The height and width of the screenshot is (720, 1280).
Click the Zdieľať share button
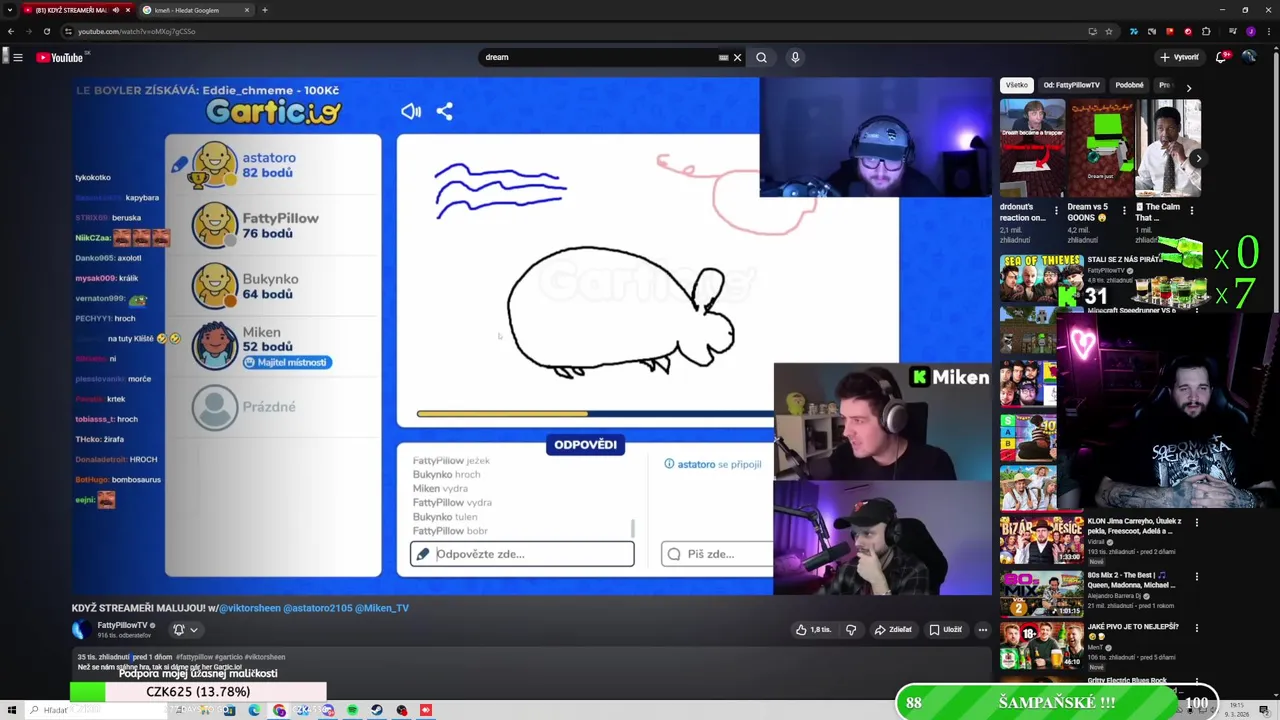point(893,630)
